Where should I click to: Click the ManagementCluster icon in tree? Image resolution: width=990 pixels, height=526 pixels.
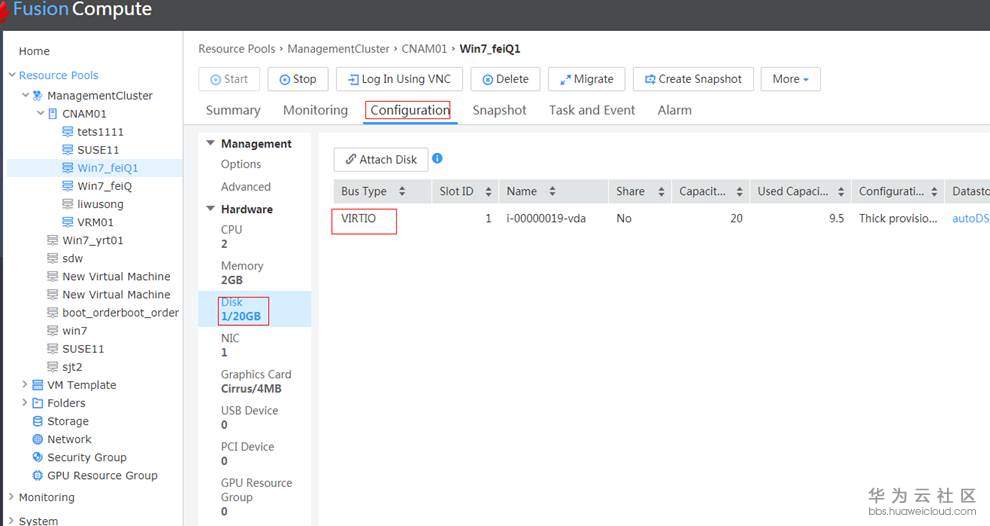pyautogui.click(x=38, y=96)
